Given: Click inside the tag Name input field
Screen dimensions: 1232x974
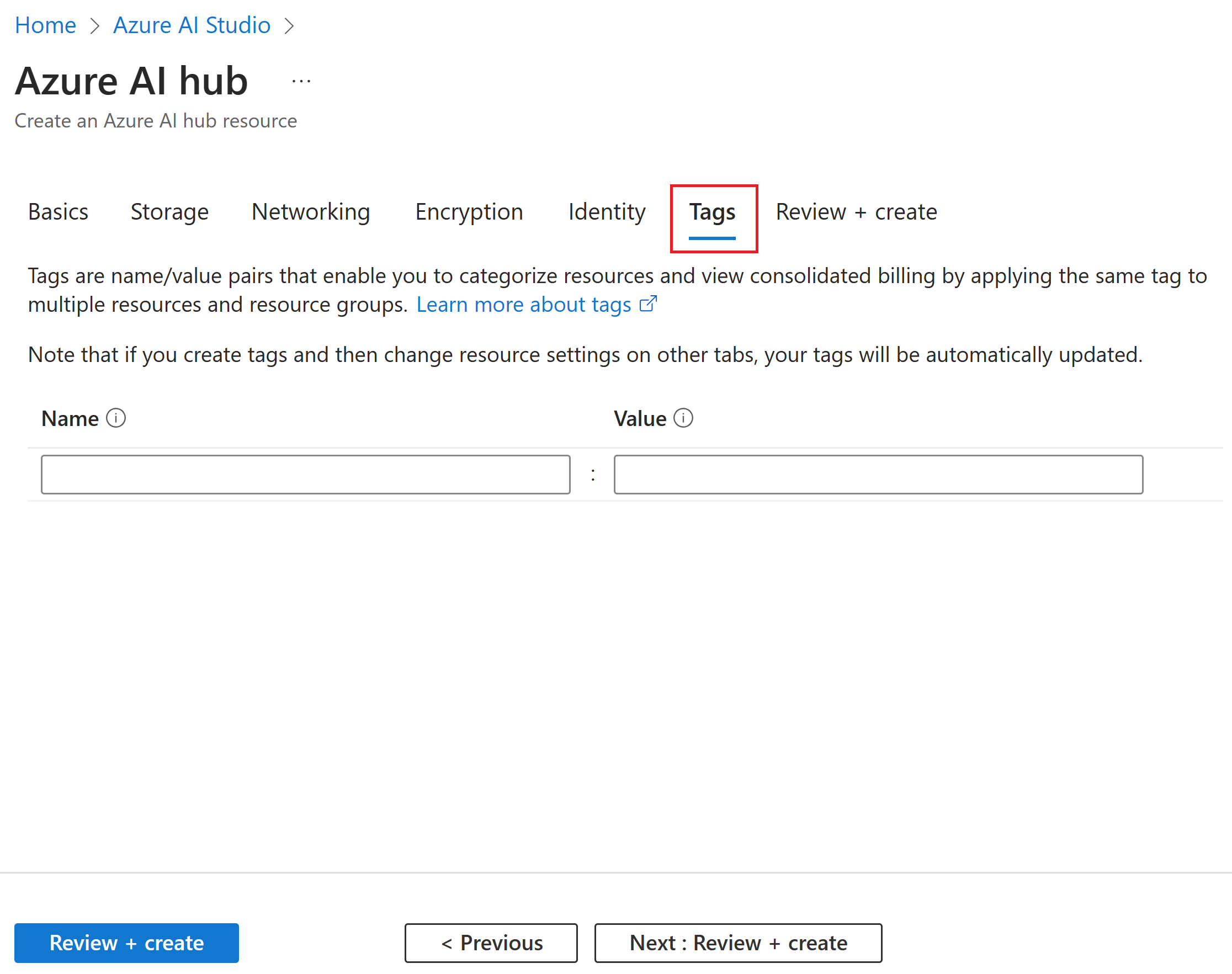Looking at the screenshot, I should tap(305, 474).
